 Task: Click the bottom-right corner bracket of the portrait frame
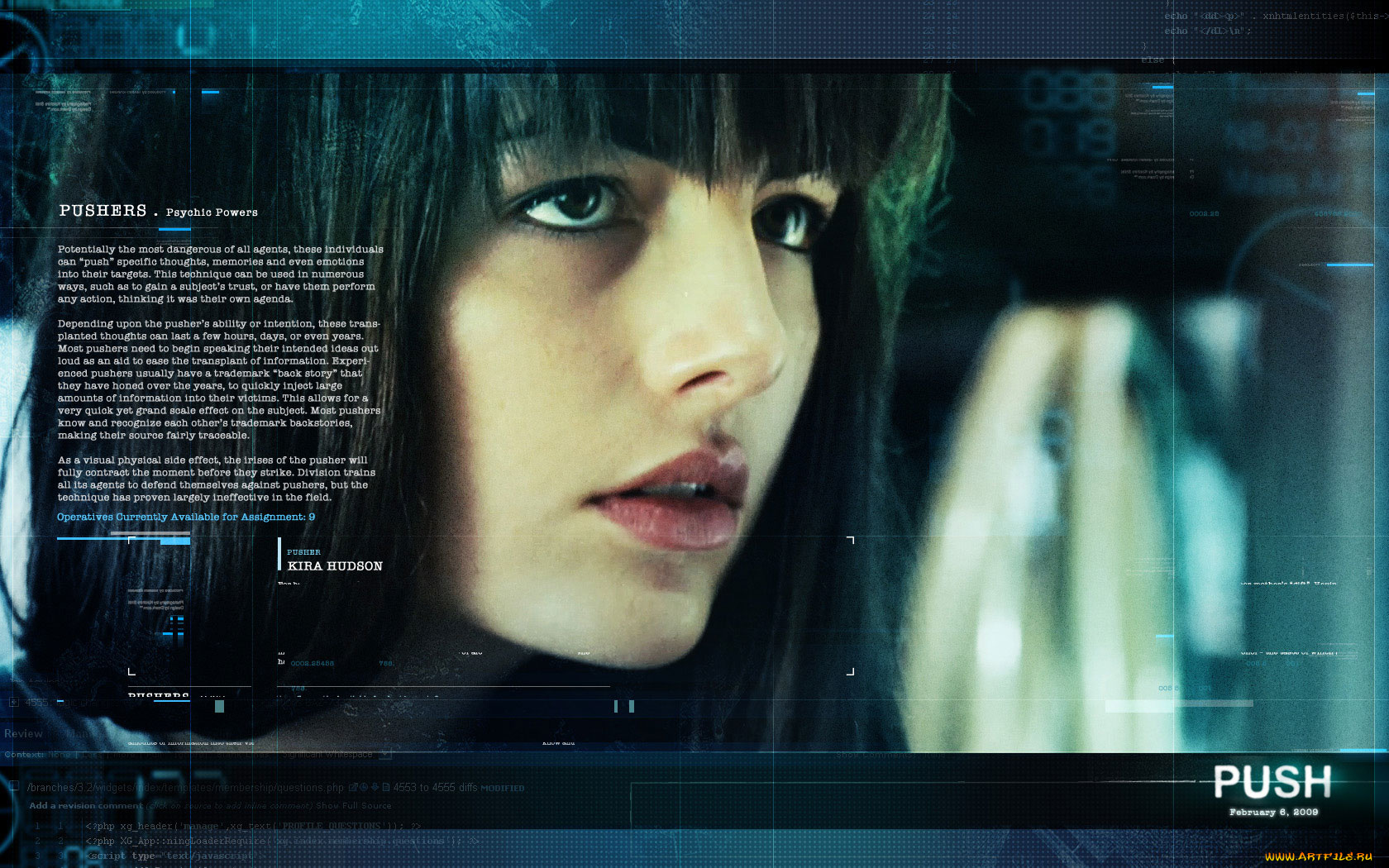[850, 671]
